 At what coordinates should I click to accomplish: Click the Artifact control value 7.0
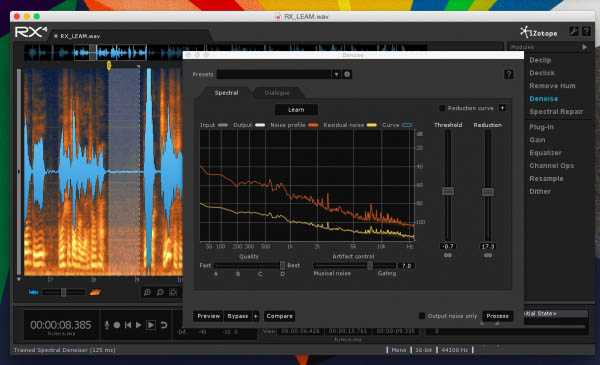(x=406, y=265)
